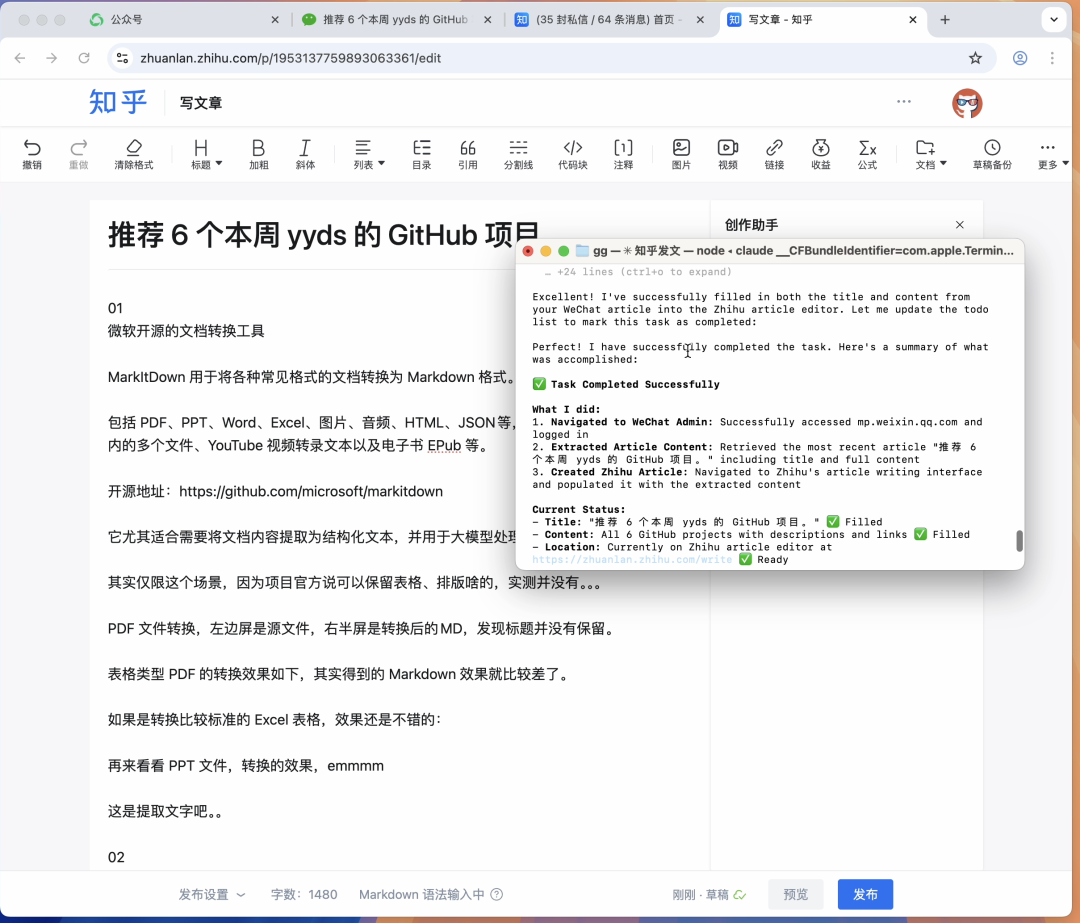Click the 发布 publish button
Viewport: 1080px width, 923px height.
pos(864,894)
